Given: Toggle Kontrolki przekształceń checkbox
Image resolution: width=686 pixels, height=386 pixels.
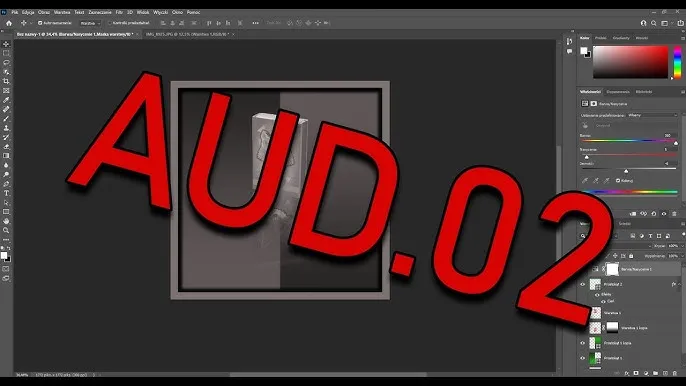Looking at the screenshot, I should (x=110, y=23).
